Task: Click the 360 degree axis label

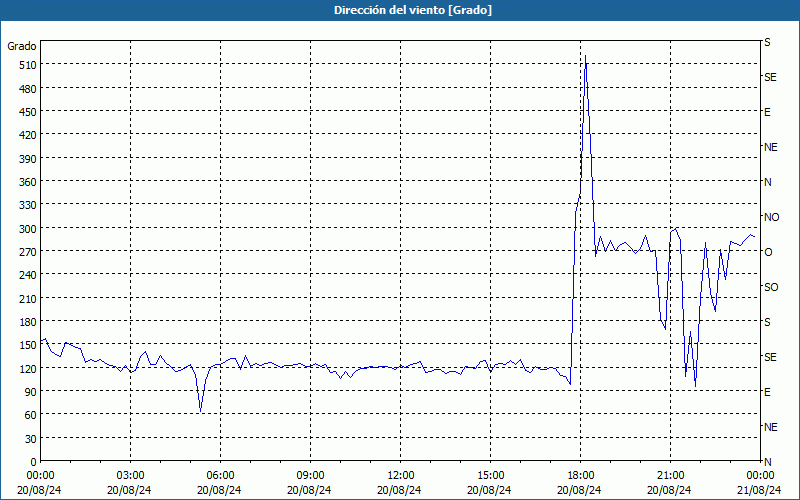Action: pyautogui.click(x=27, y=182)
